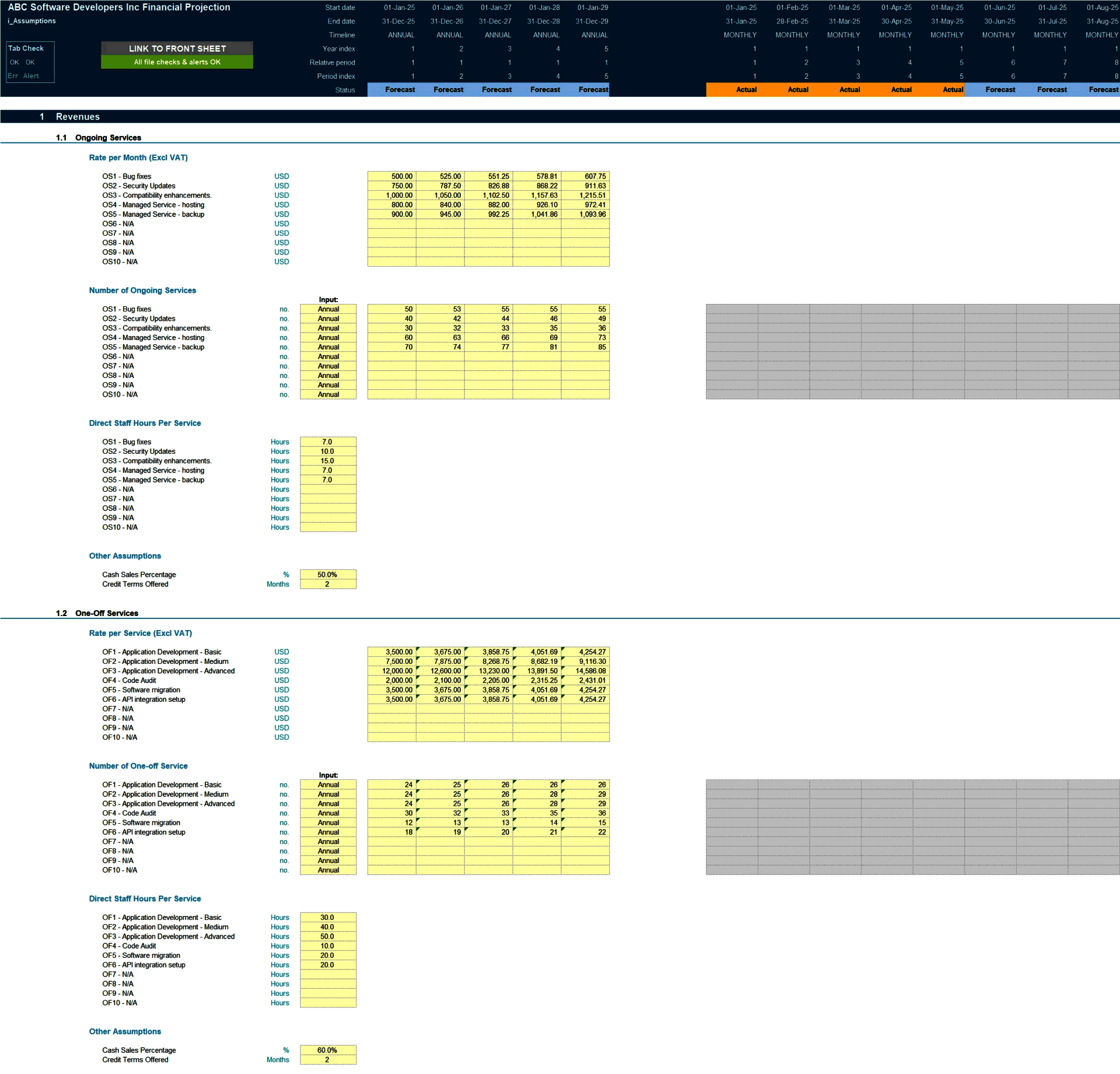The image size is (1120, 1074).
Task: Select OF6 API integration 2029 count 22
Action: [586, 832]
